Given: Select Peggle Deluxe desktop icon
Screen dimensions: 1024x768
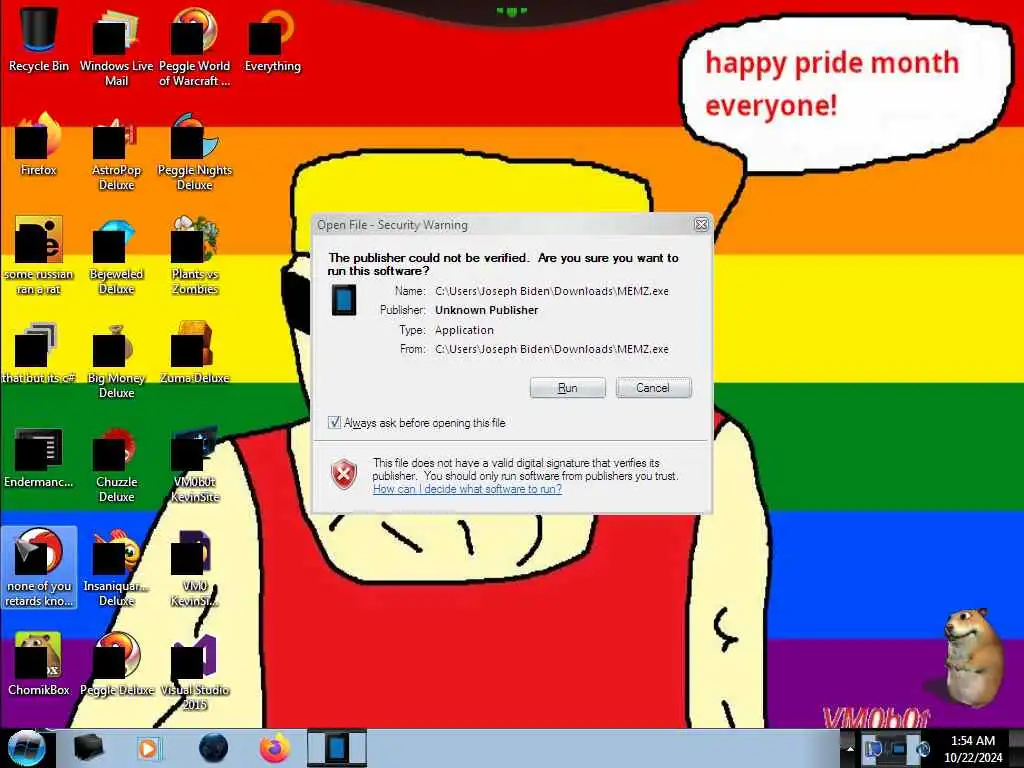Looking at the screenshot, I should pos(116,665).
